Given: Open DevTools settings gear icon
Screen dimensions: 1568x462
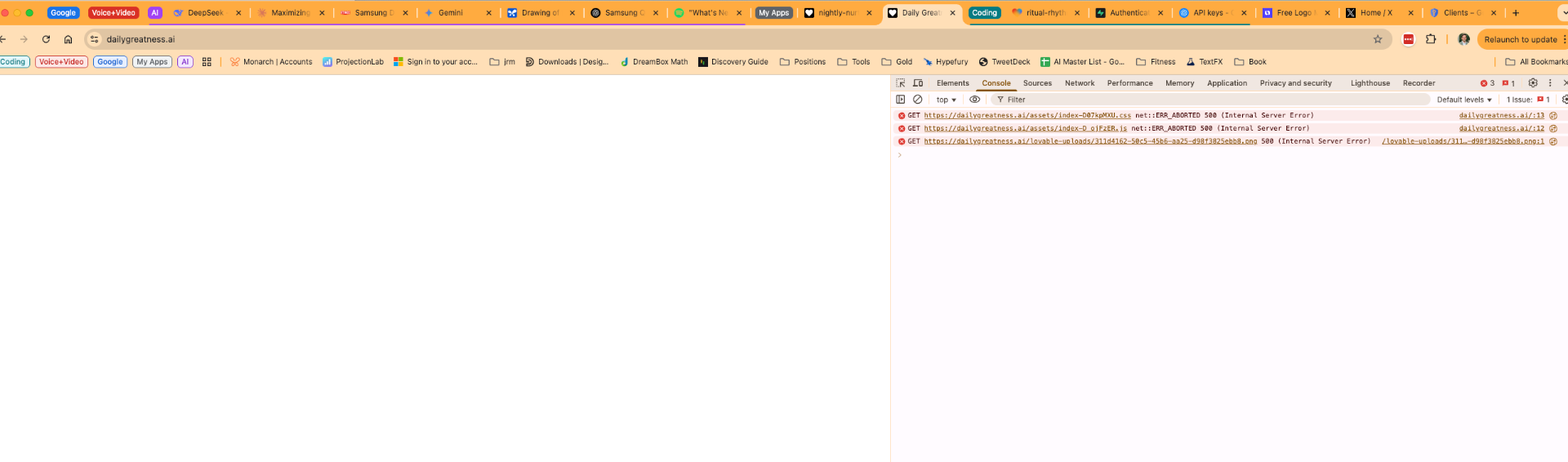Looking at the screenshot, I should pyautogui.click(x=1533, y=83).
